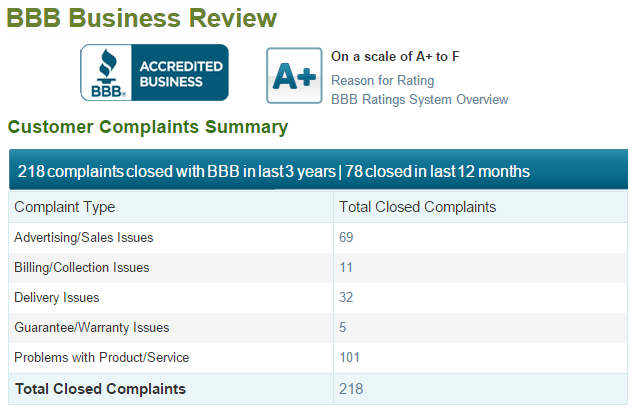Click the BBB torch logo
635x409 pixels.
pyautogui.click(x=107, y=73)
